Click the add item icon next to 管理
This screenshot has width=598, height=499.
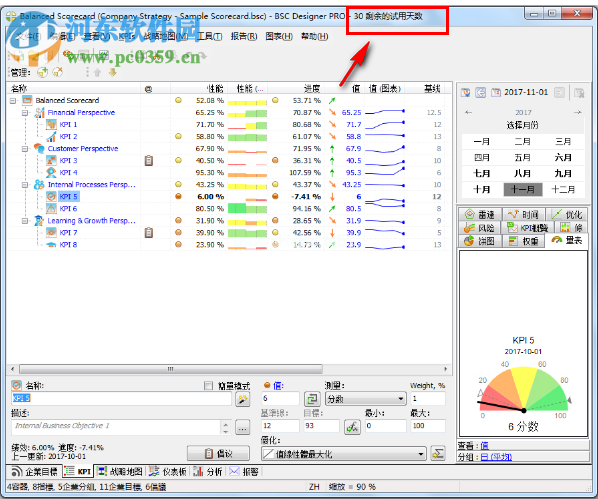pyautogui.click(x=42, y=72)
